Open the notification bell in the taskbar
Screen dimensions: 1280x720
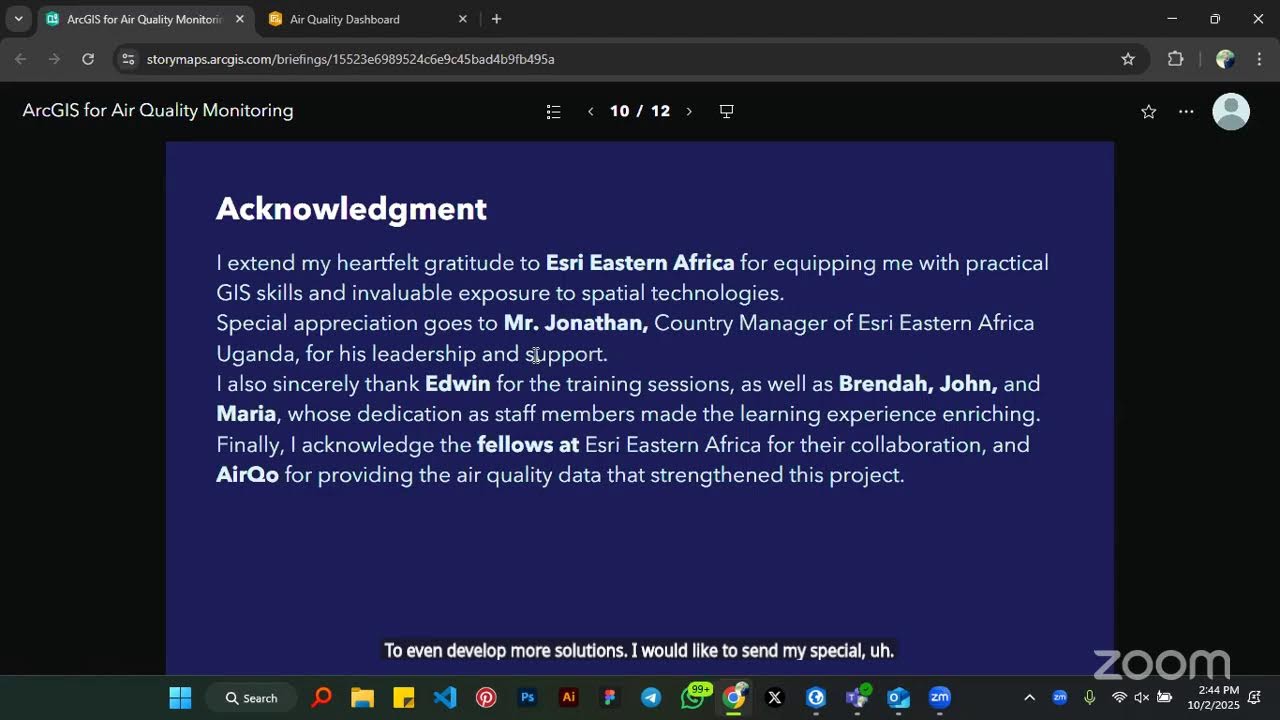click(x=1254, y=698)
